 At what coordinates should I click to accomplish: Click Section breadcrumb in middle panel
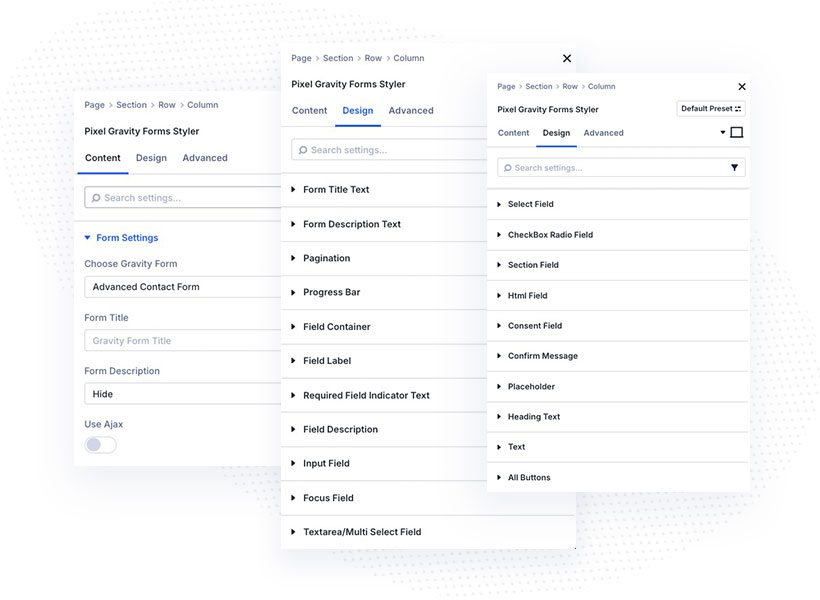tap(338, 58)
